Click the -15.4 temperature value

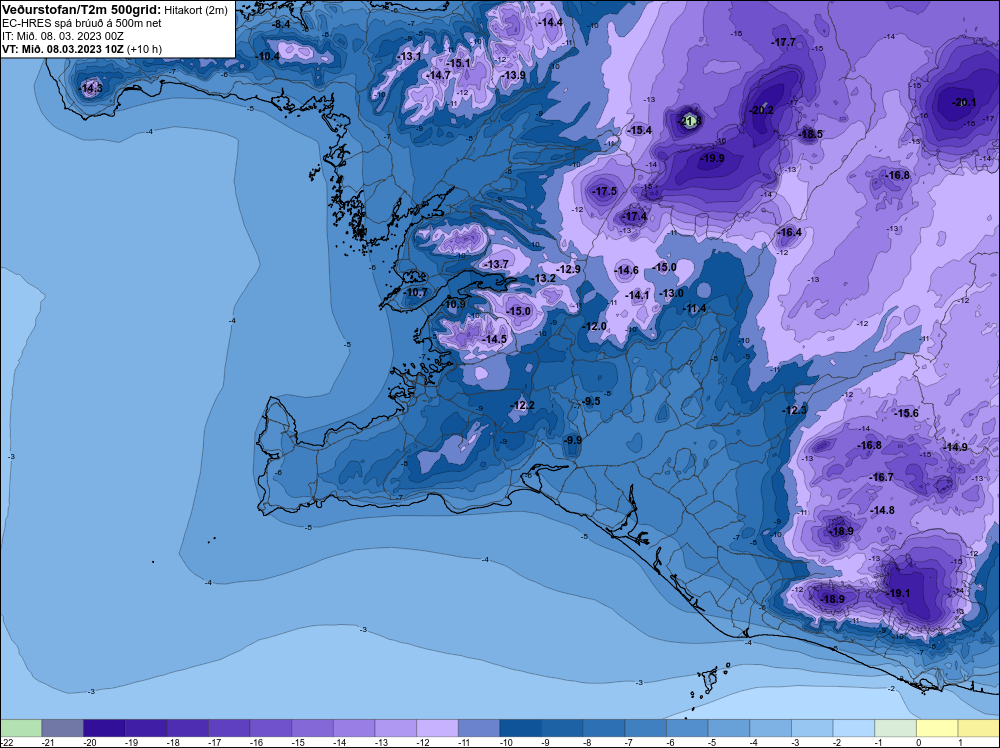640,130
